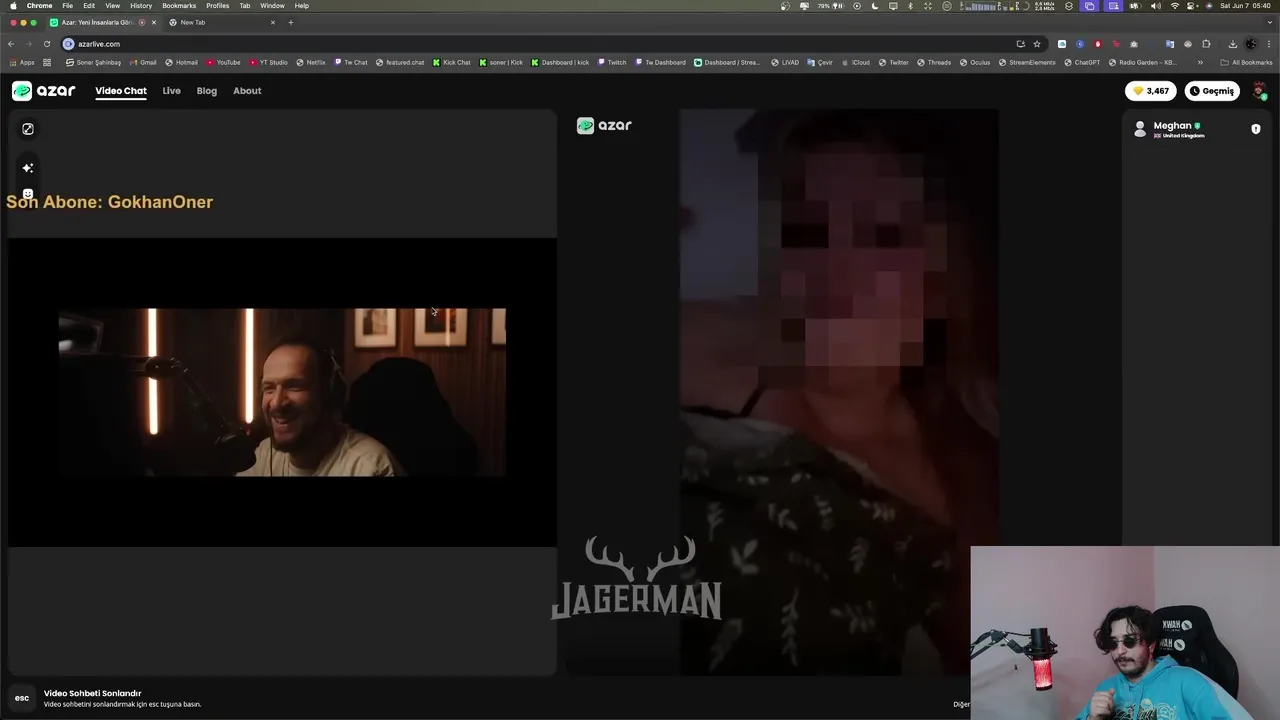Open the About page
The width and height of the screenshot is (1280, 720).
point(247,91)
